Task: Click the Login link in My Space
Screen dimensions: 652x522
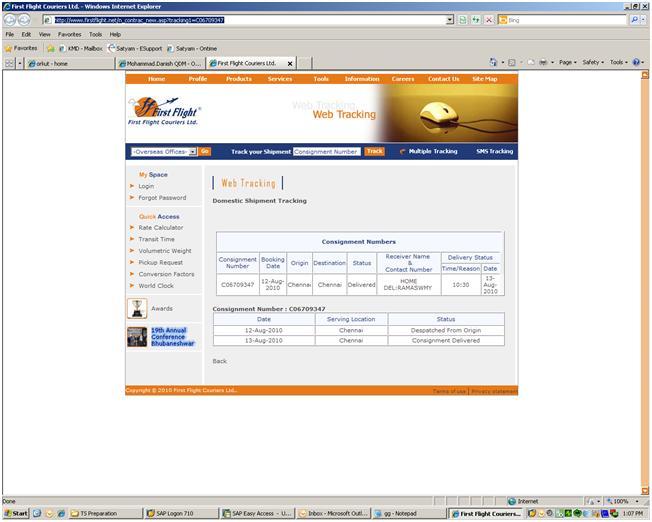Action: click(x=146, y=186)
